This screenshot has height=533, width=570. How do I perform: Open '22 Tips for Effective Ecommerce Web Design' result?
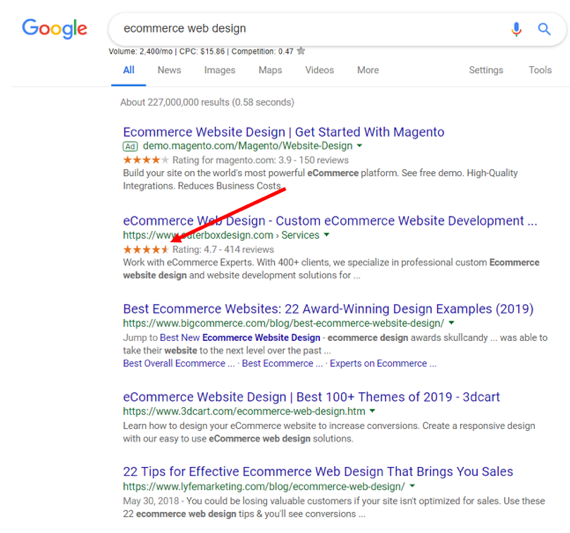click(x=318, y=472)
